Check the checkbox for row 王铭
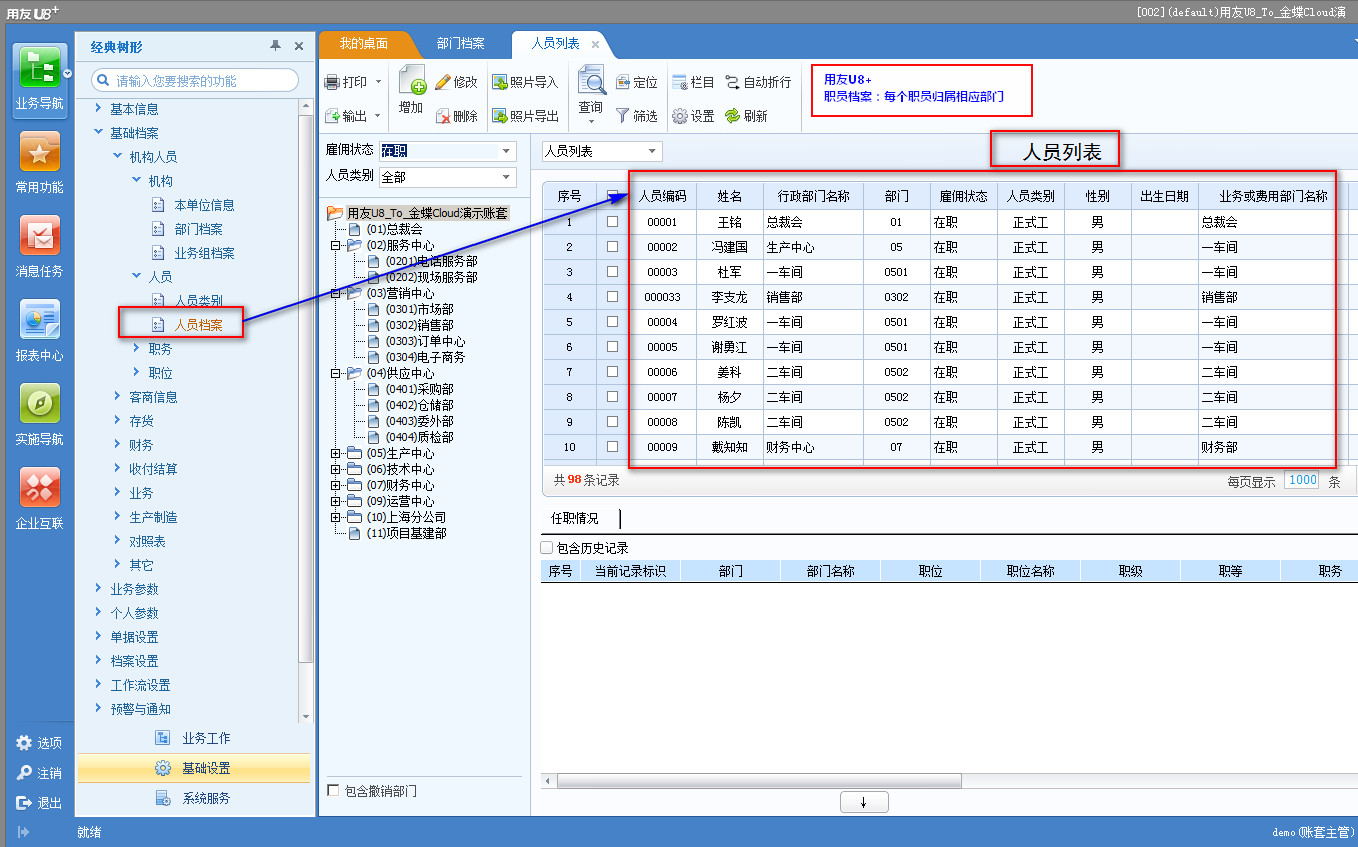1358x847 pixels. (613, 222)
